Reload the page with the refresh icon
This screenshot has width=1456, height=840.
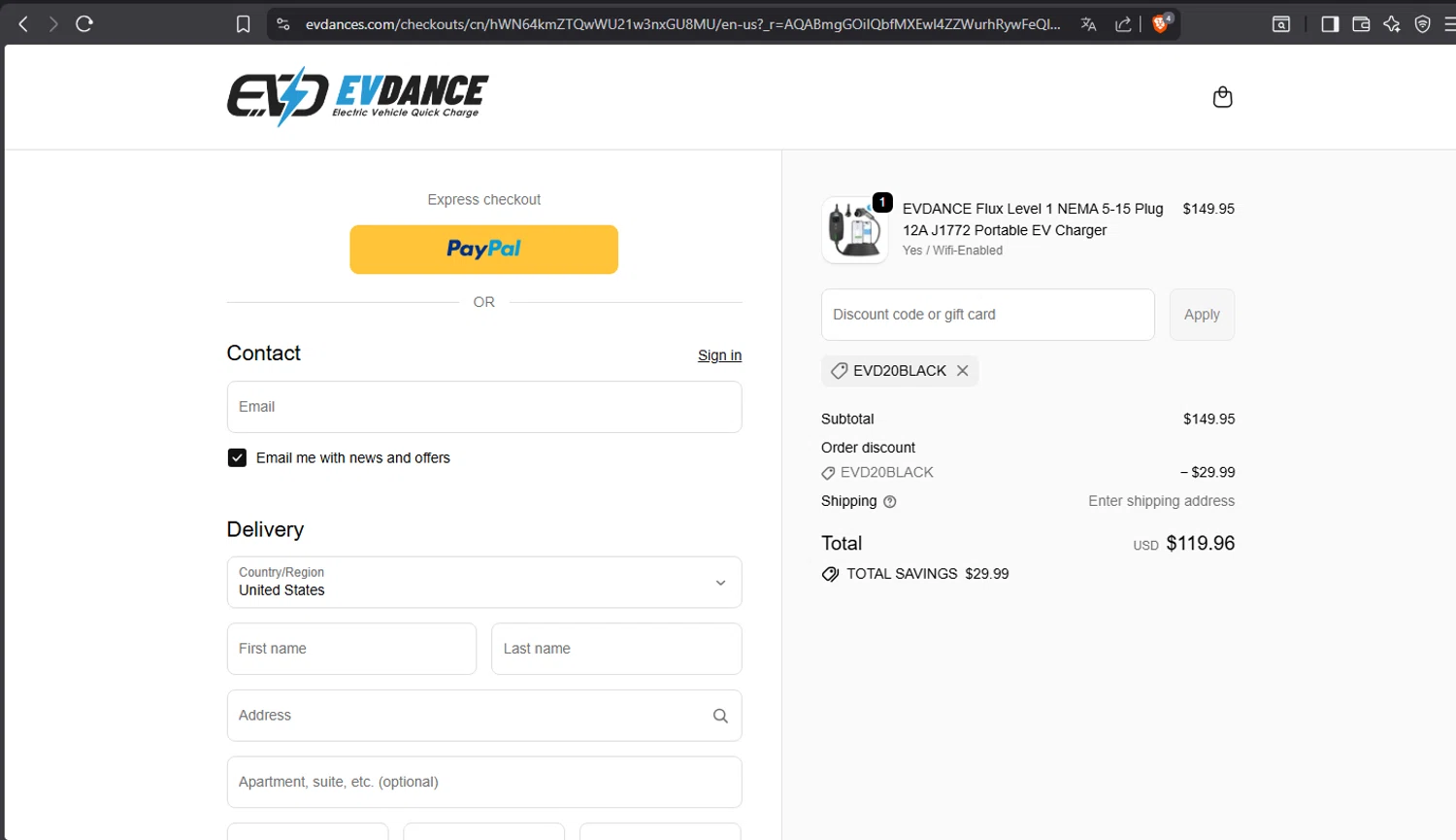[84, 24]
